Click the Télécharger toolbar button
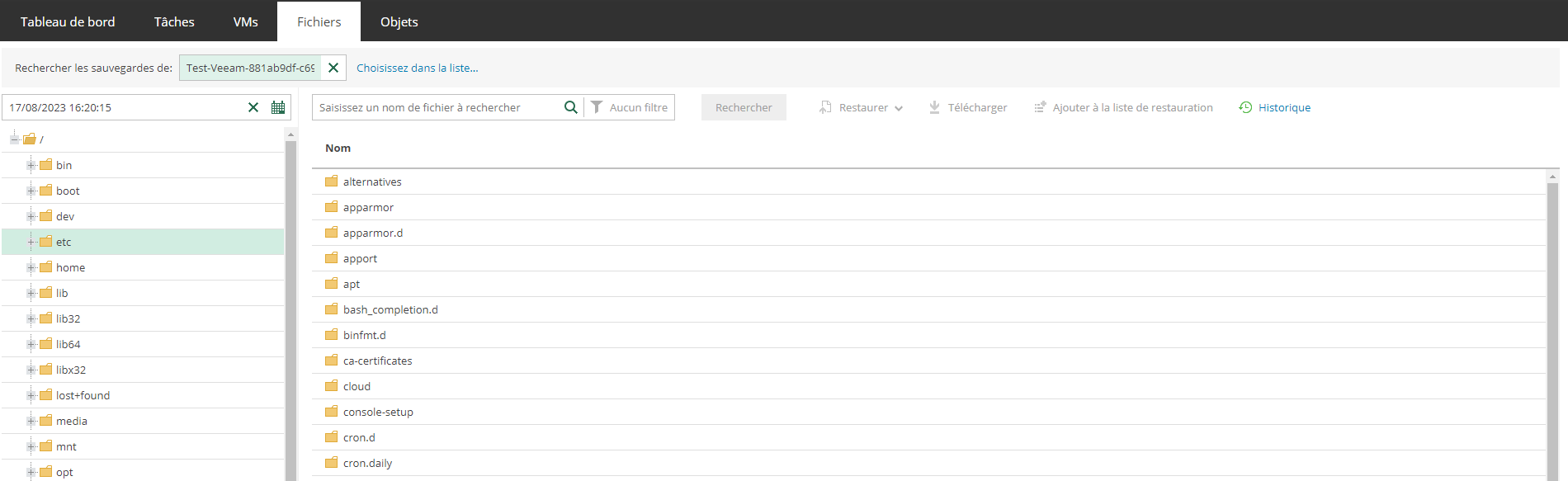This screenshot has height=481, width=1568. 968,107
